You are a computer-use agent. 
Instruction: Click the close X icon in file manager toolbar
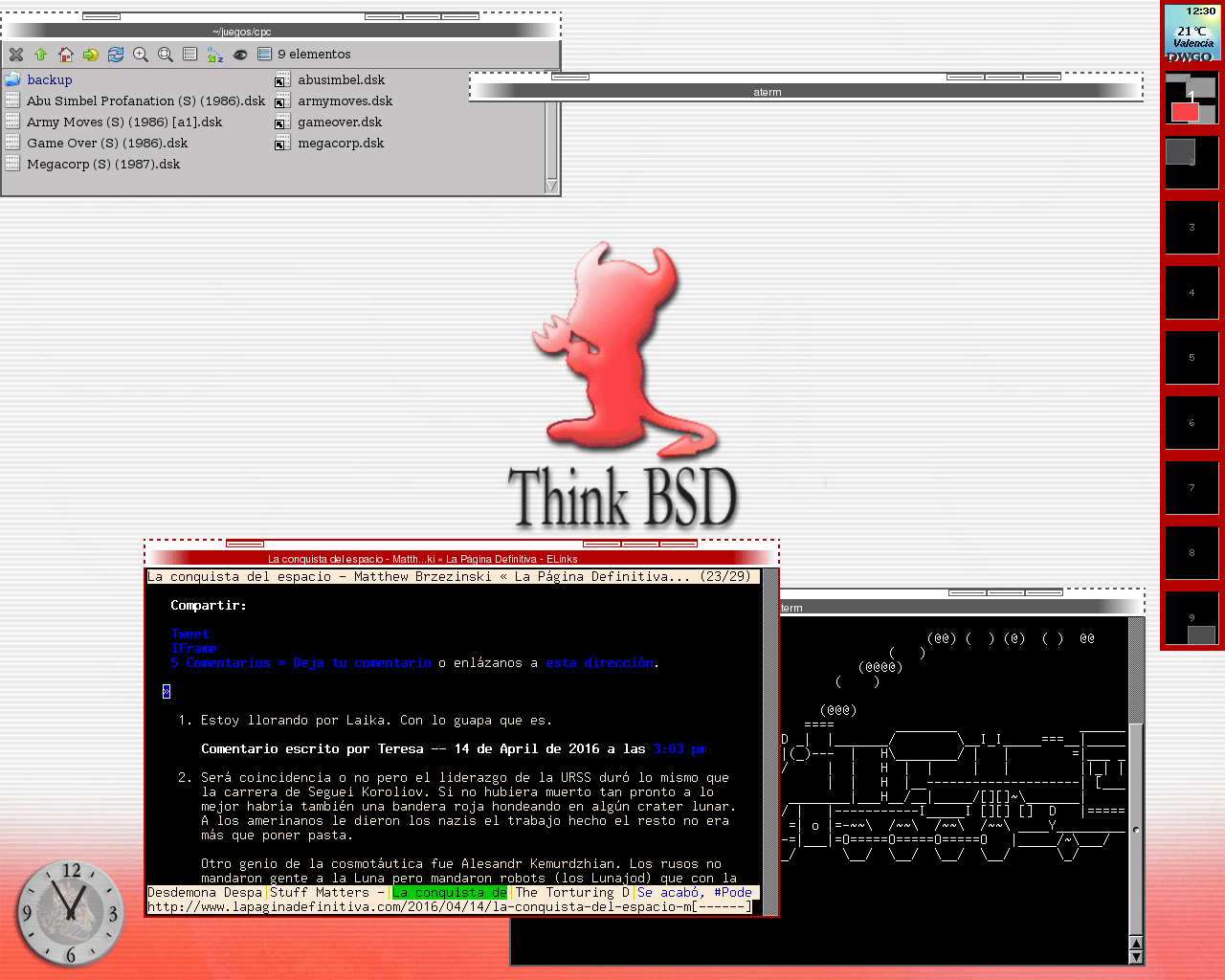click(x=16, y=55)
